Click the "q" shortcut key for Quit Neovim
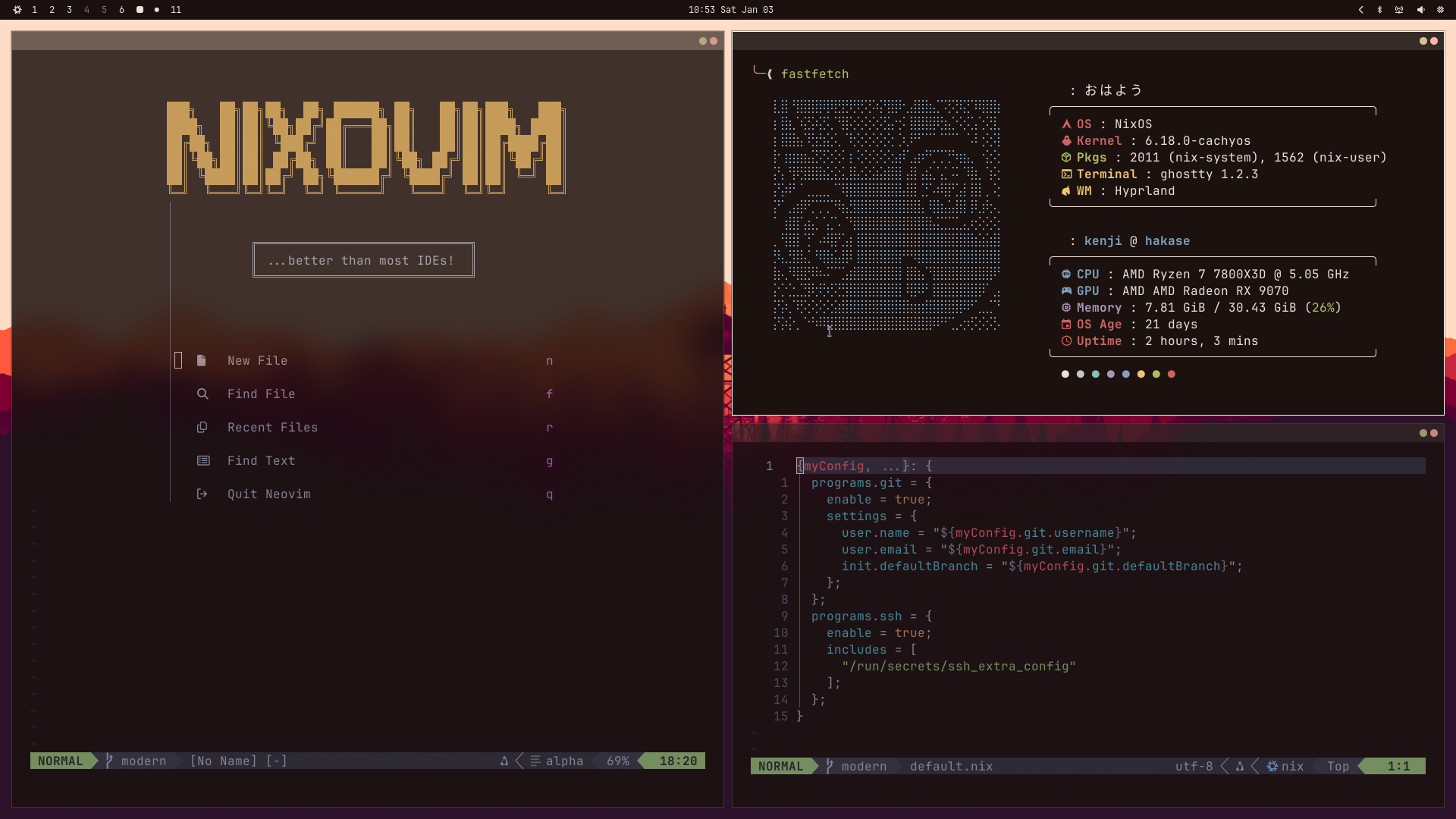 pos(550,494)
